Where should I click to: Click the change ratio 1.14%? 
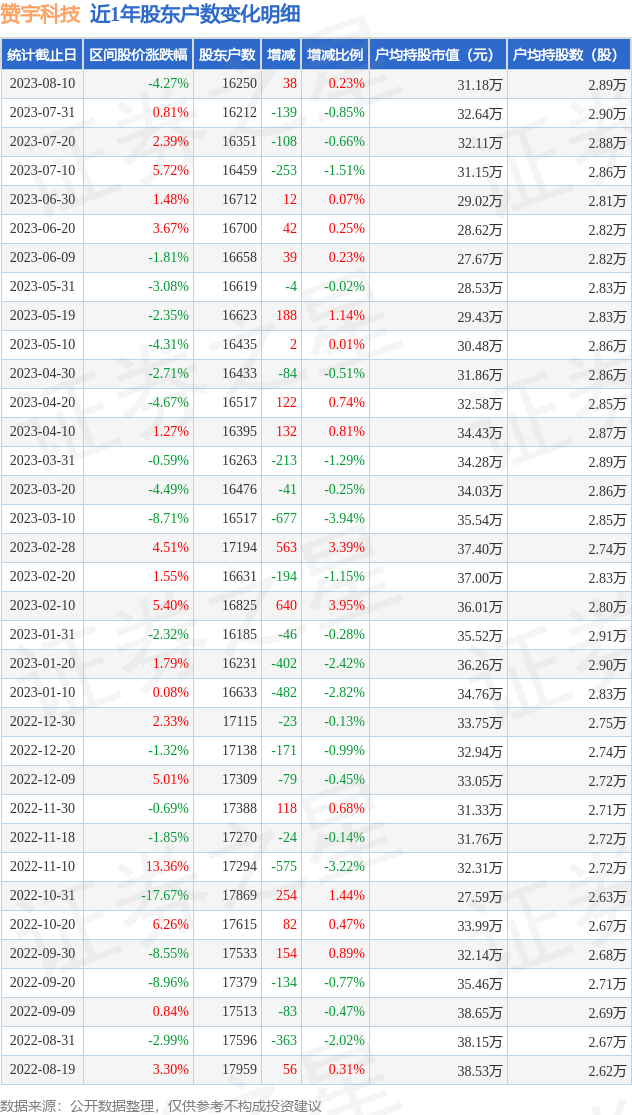point(347,315)
